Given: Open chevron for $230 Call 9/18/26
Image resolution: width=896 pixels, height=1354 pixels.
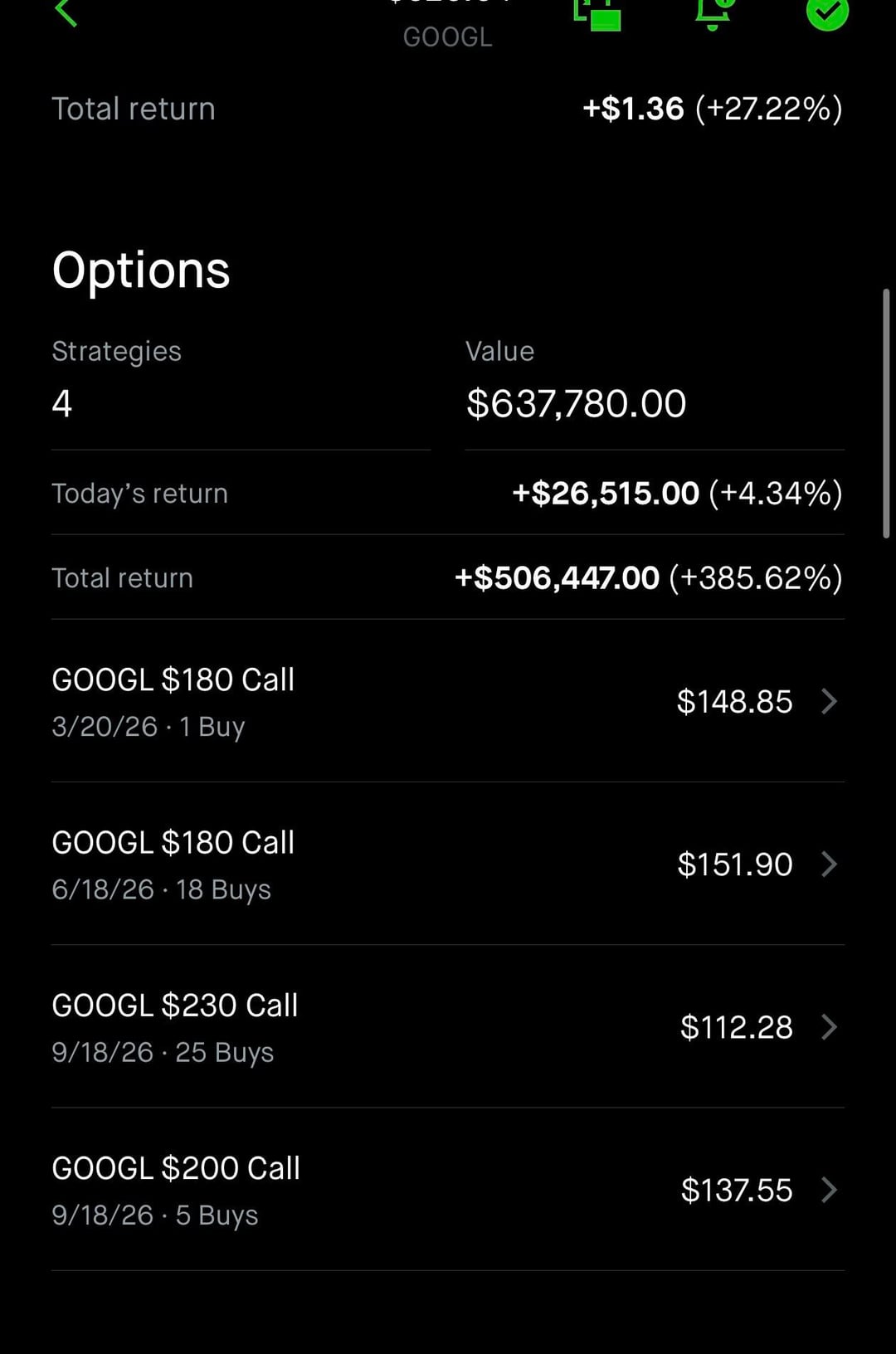Looking at the screenshot, I should pos(829,1027).
